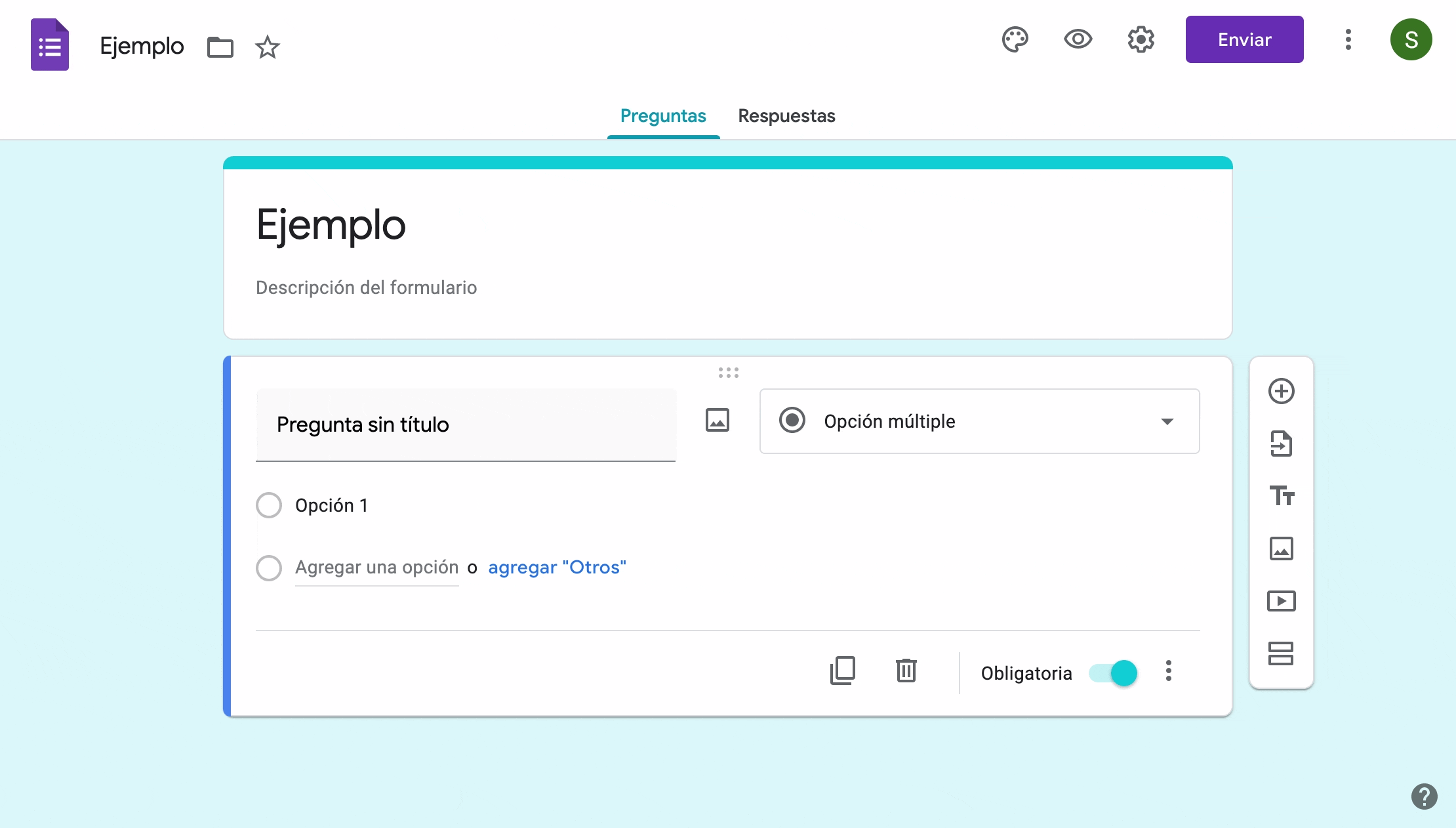This screenshot has width=1456, height=828.
Task: Open the header more options menu
Action: pos(1348,39)
